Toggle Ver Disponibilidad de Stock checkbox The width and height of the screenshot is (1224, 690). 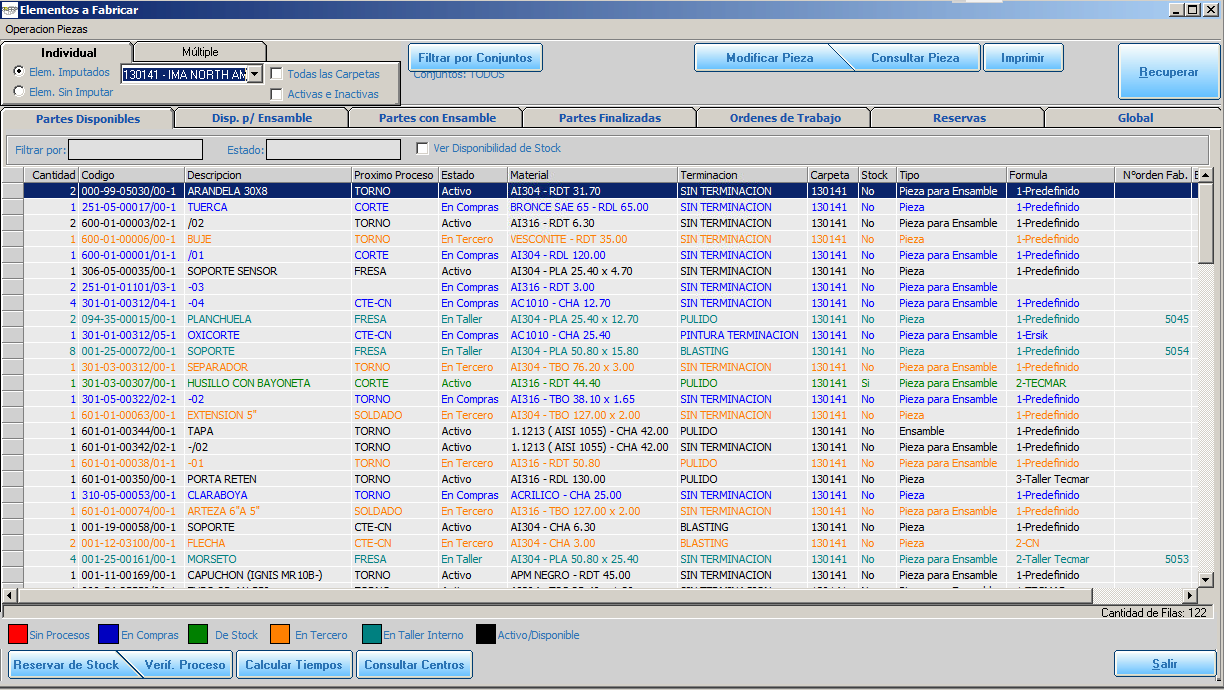(422, 148)
